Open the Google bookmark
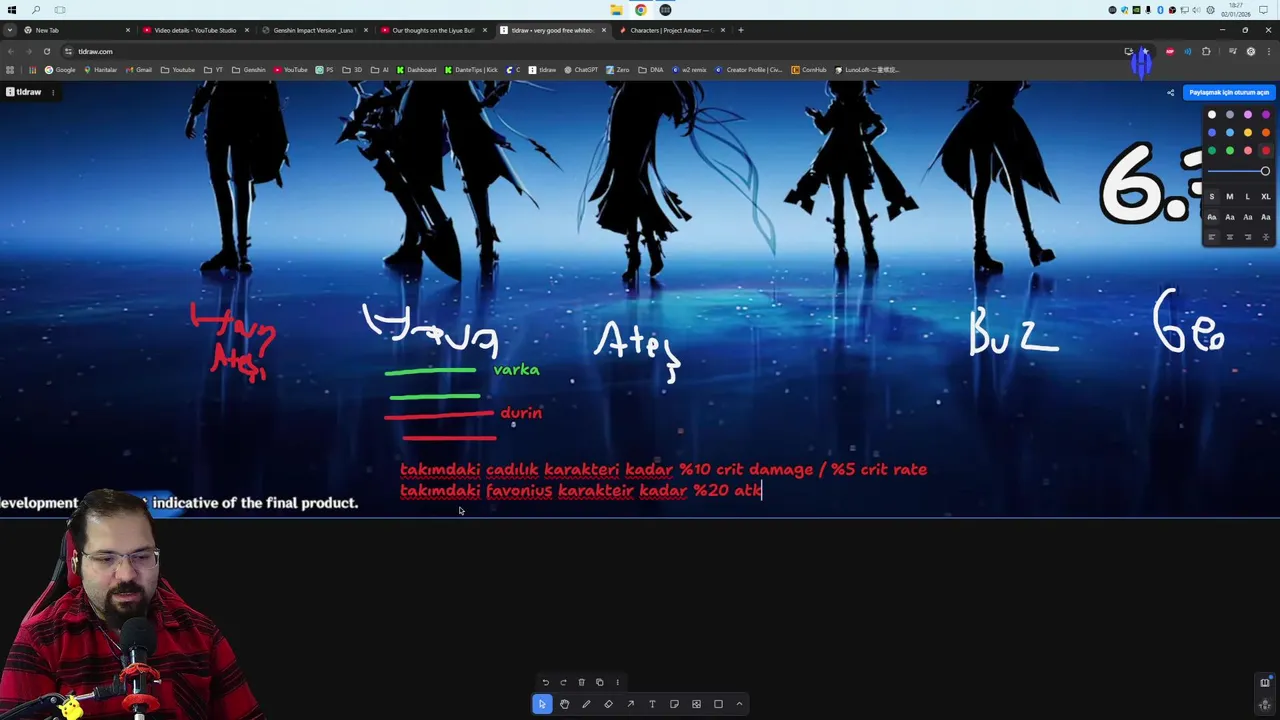 tap(60, 70)
